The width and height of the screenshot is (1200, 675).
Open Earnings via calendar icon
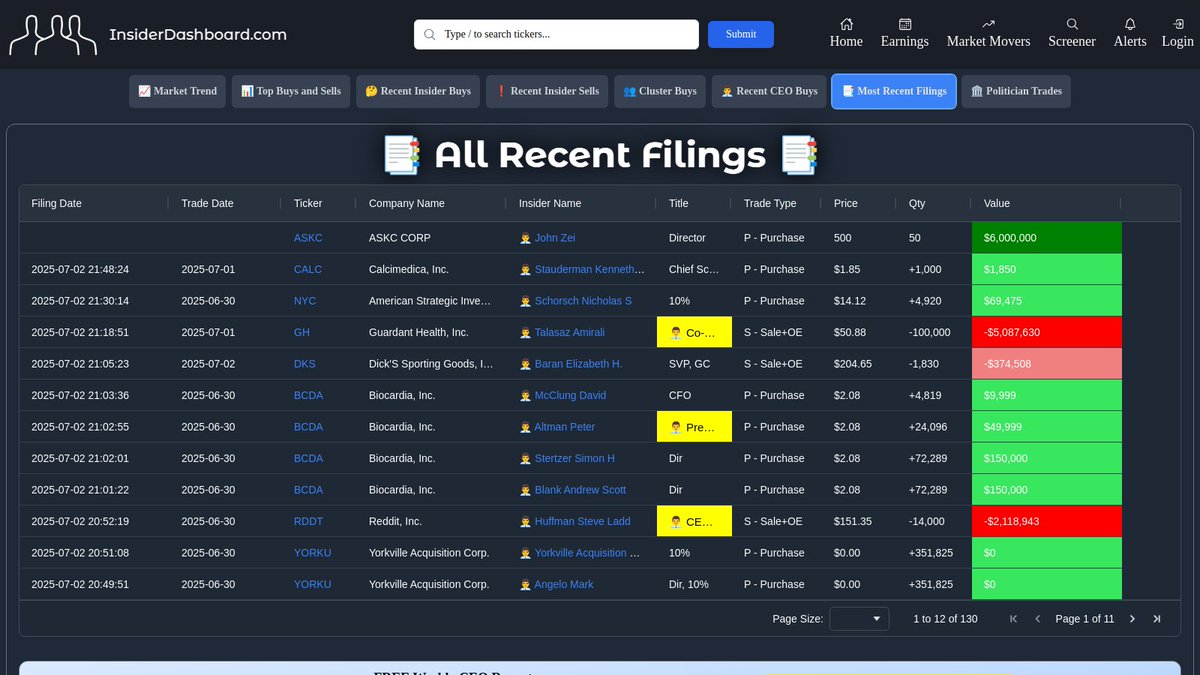tap(905, 24)
